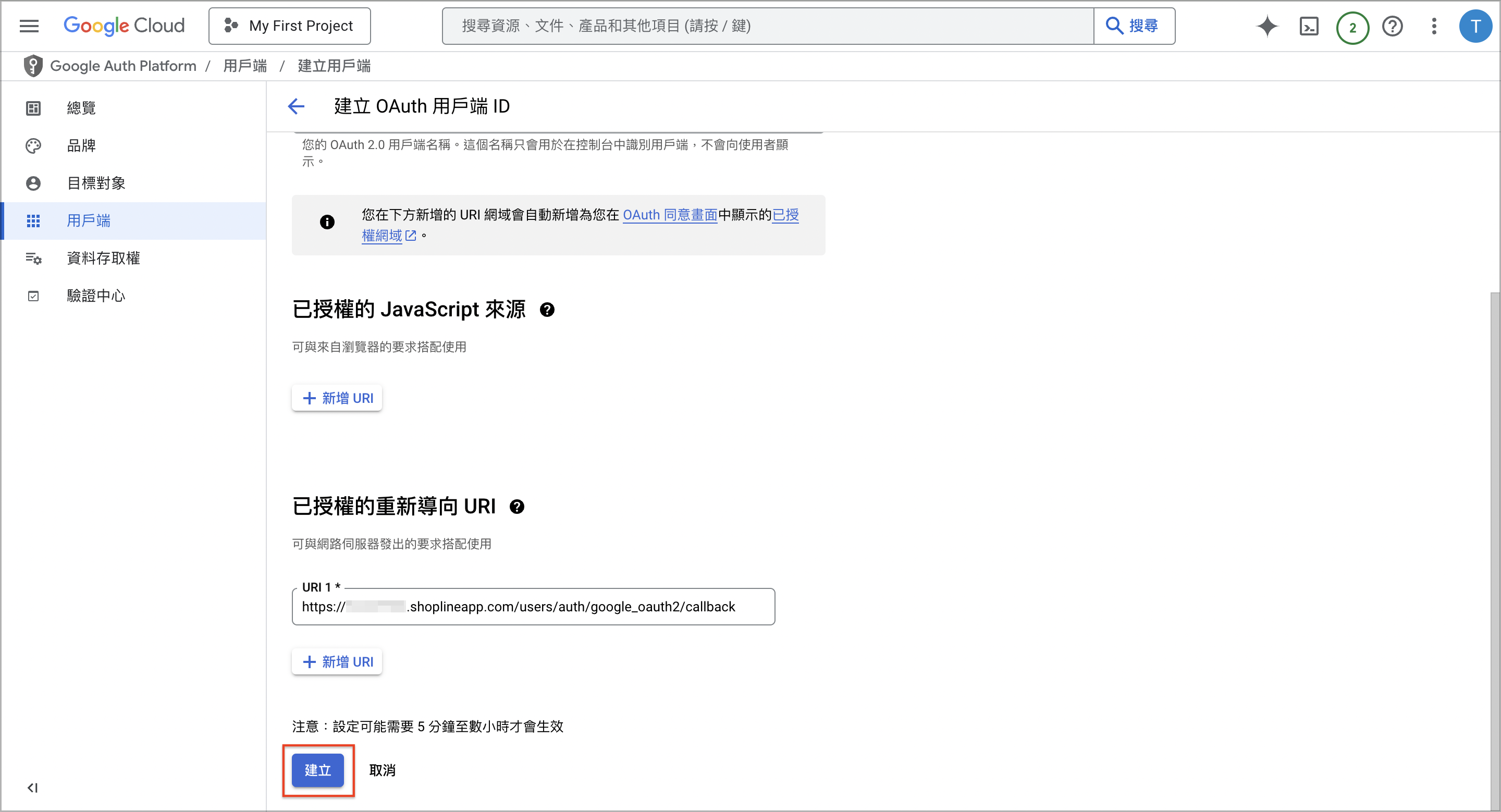Open the My First Project selector

pyautogui.click(x=290, y=26)
